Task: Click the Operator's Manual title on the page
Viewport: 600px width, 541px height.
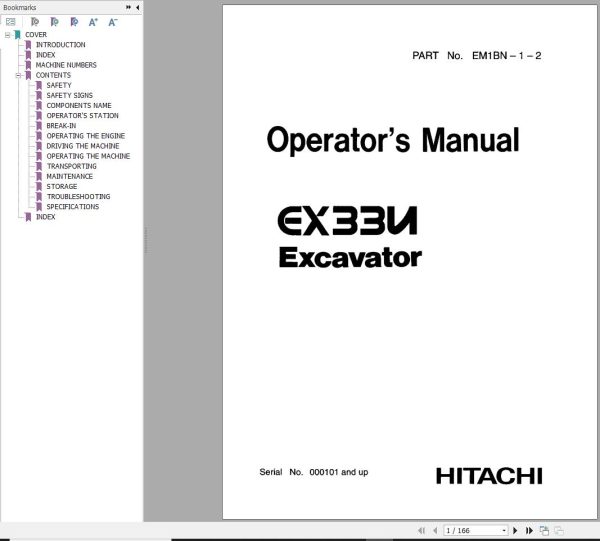Action: (393, 141)
